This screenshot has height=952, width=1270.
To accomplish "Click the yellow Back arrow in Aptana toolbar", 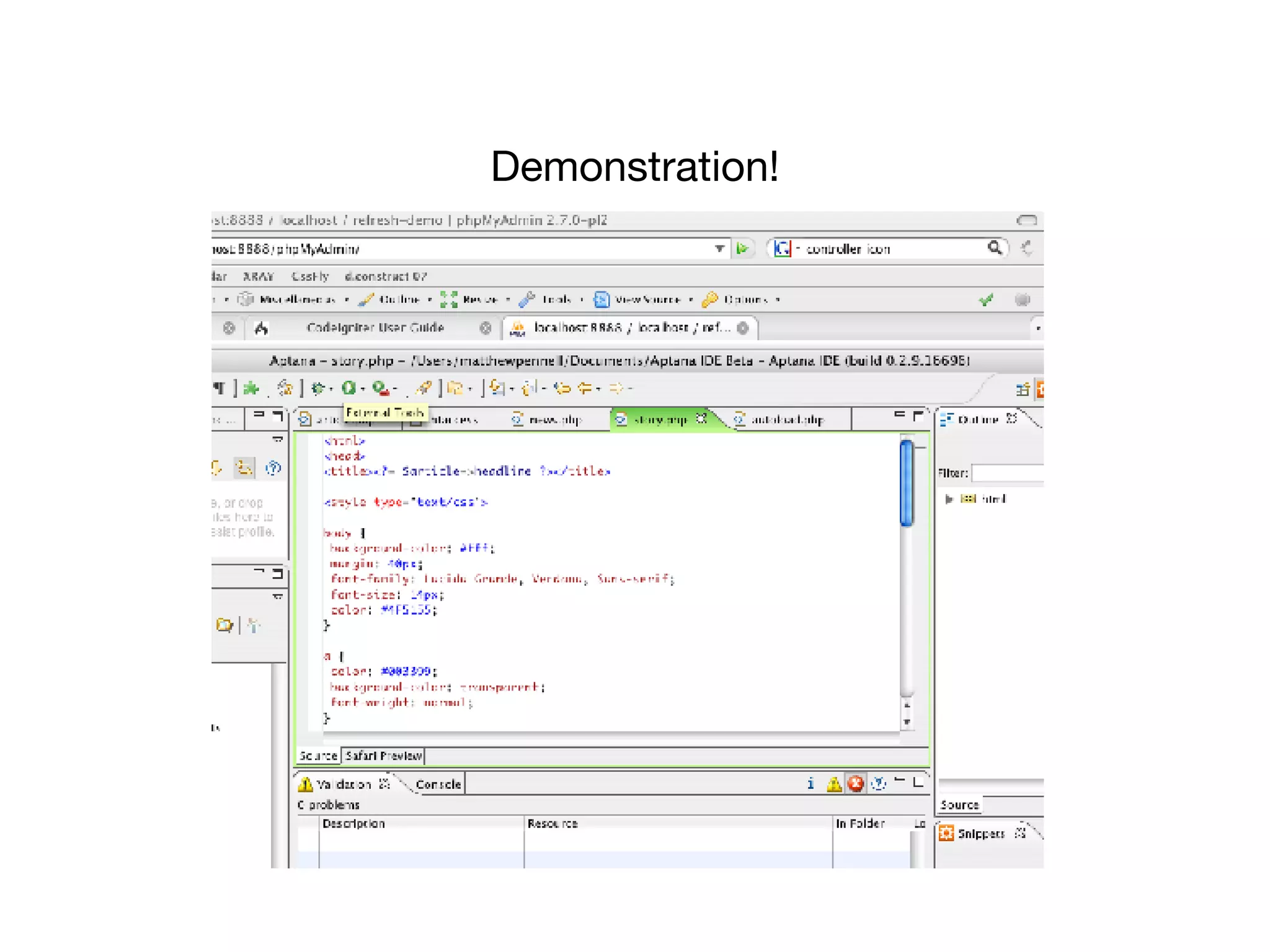I will pyautogui.click(x=585, y=389).
